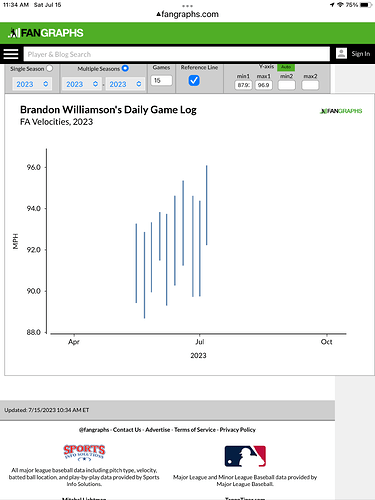Tap the battery status icon
Image resolution: width=375 pixels, height=500 pixels.
click(x=366, y=5)
